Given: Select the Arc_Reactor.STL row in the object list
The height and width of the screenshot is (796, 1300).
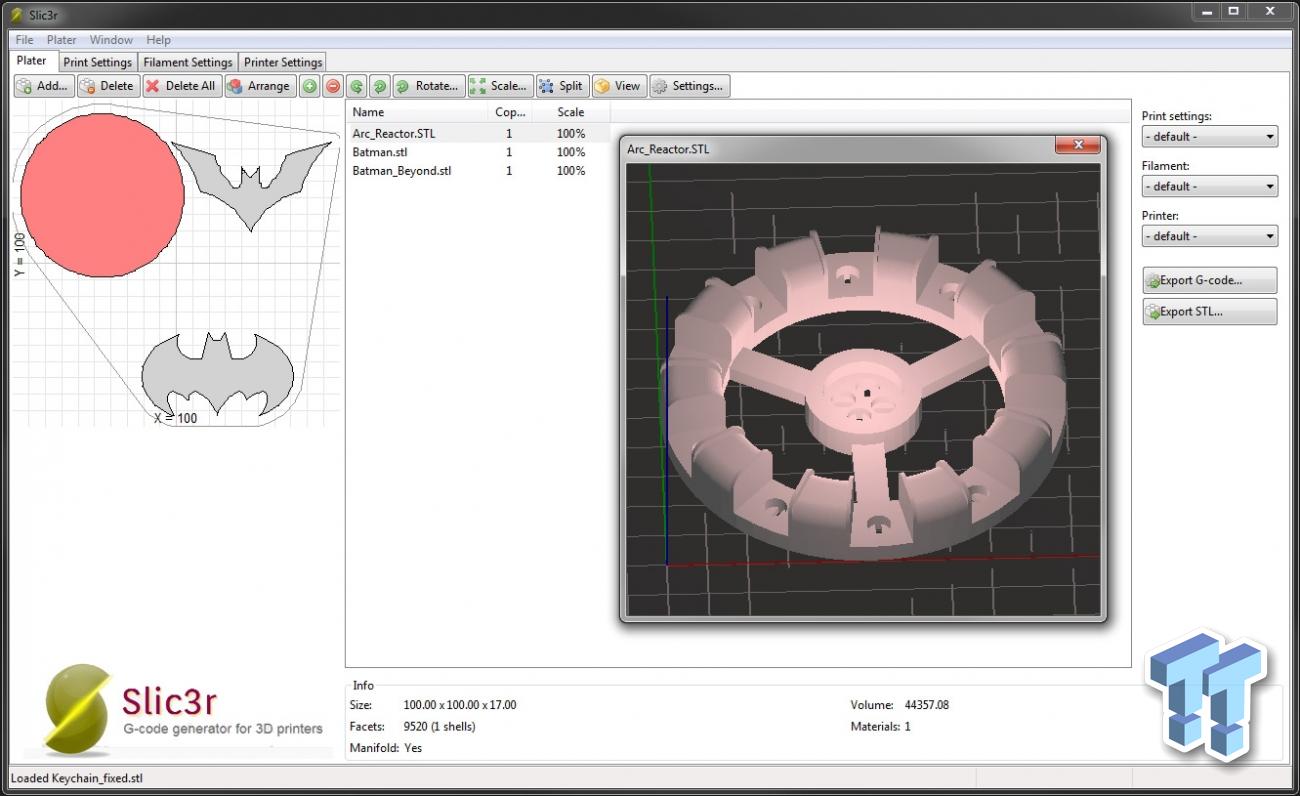Looking at the screenshot, I should pos(478,133).
